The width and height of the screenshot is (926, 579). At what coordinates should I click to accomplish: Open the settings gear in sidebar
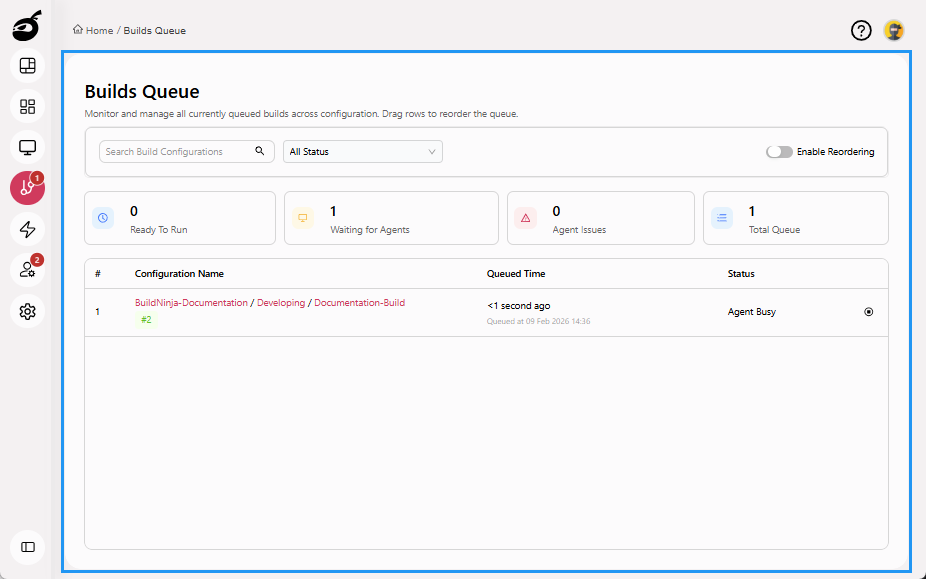point(27,311)
